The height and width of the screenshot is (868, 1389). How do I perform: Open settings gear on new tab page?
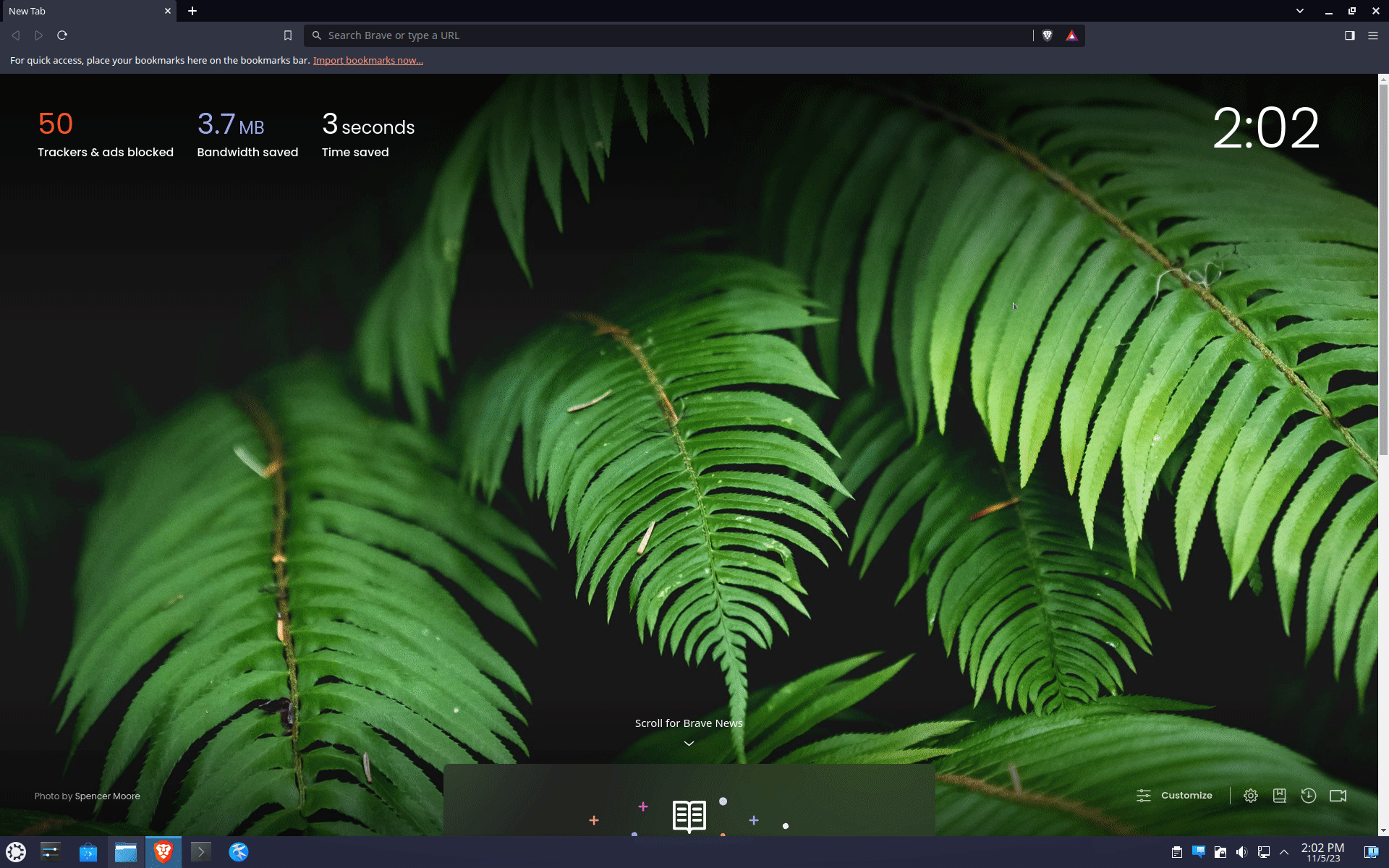tap(1250, 796)
